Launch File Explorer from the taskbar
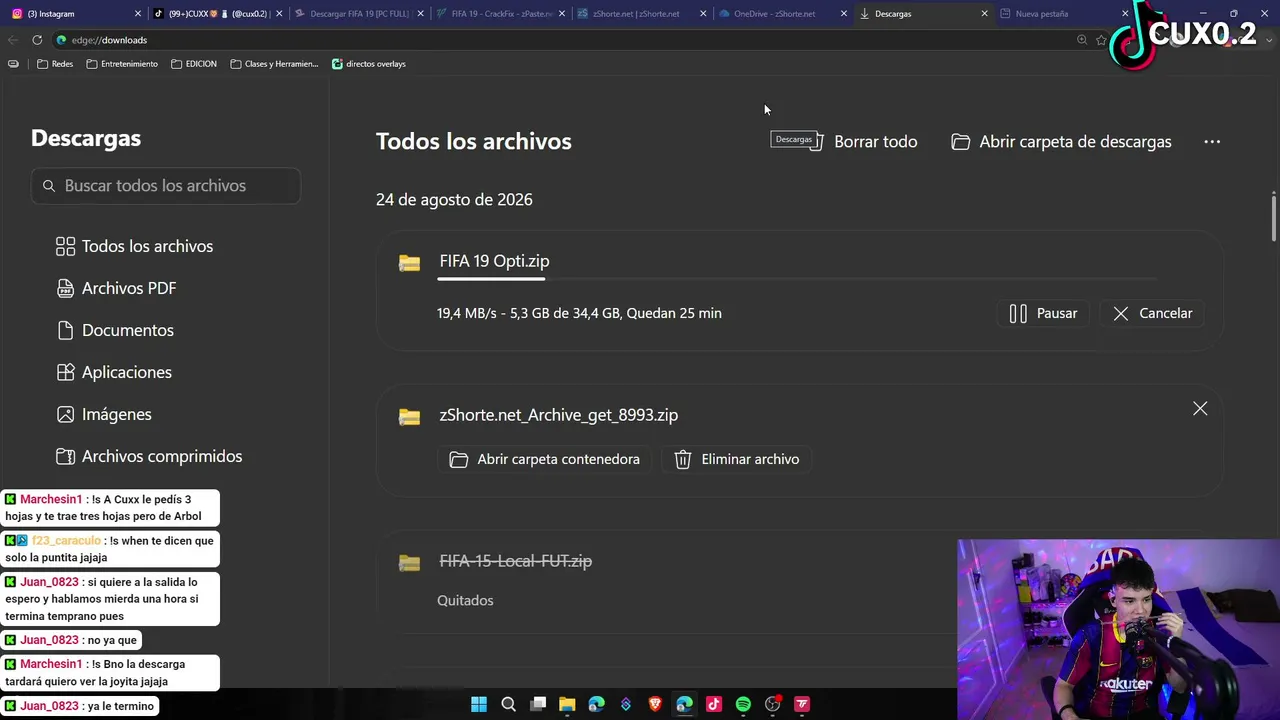1280x720 pixels. coord(567,704)
